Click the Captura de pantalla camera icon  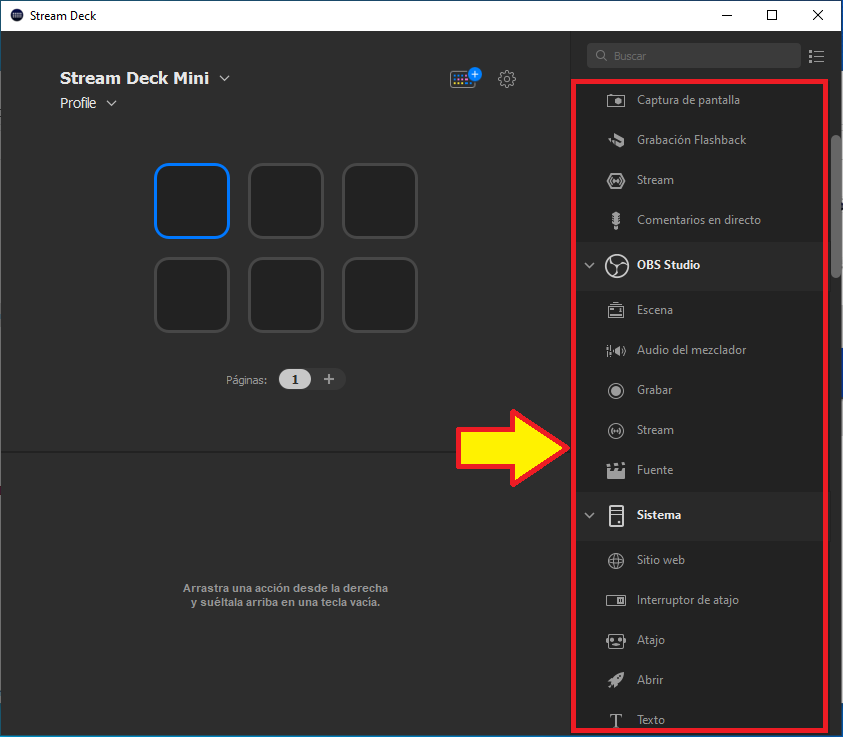[x=616, y=100]
